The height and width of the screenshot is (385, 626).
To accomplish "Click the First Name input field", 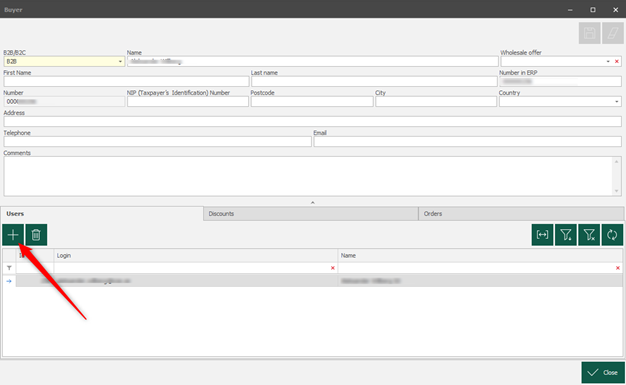I will [126, 81].
